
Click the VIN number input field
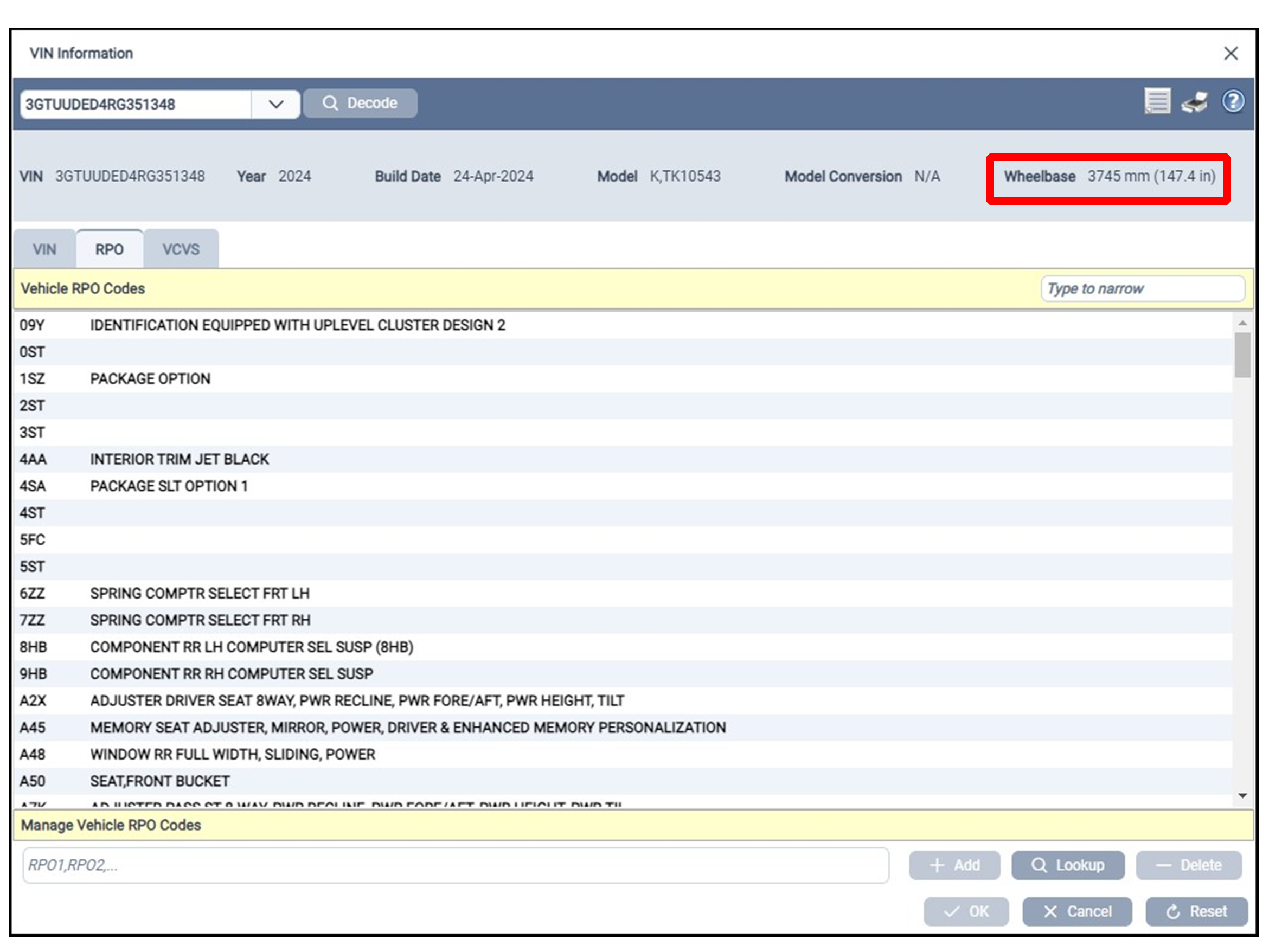click(x=135, y=105)
